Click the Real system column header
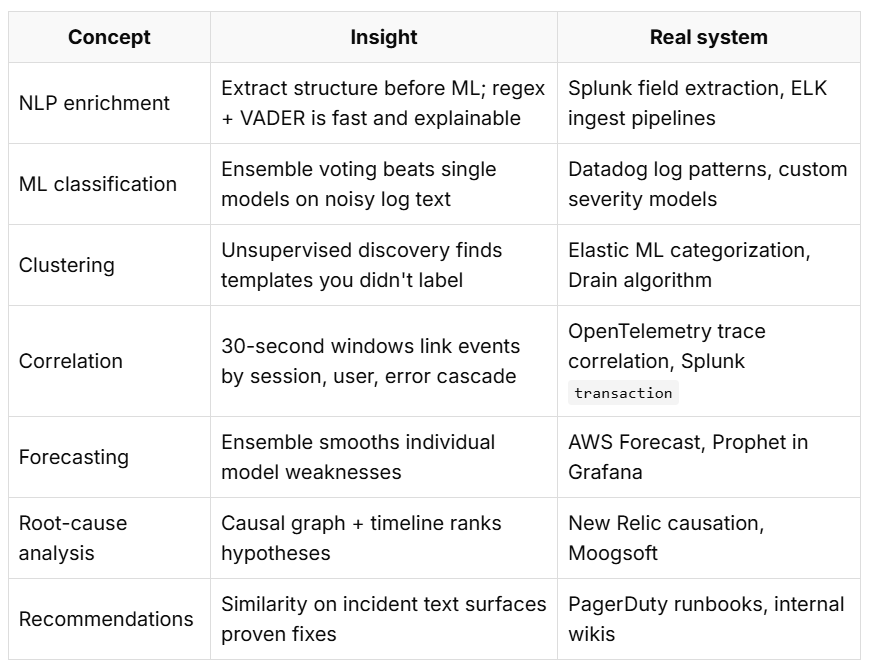This screenshot has height=667, width=872. pyautogui.click(x=709, y=37)
